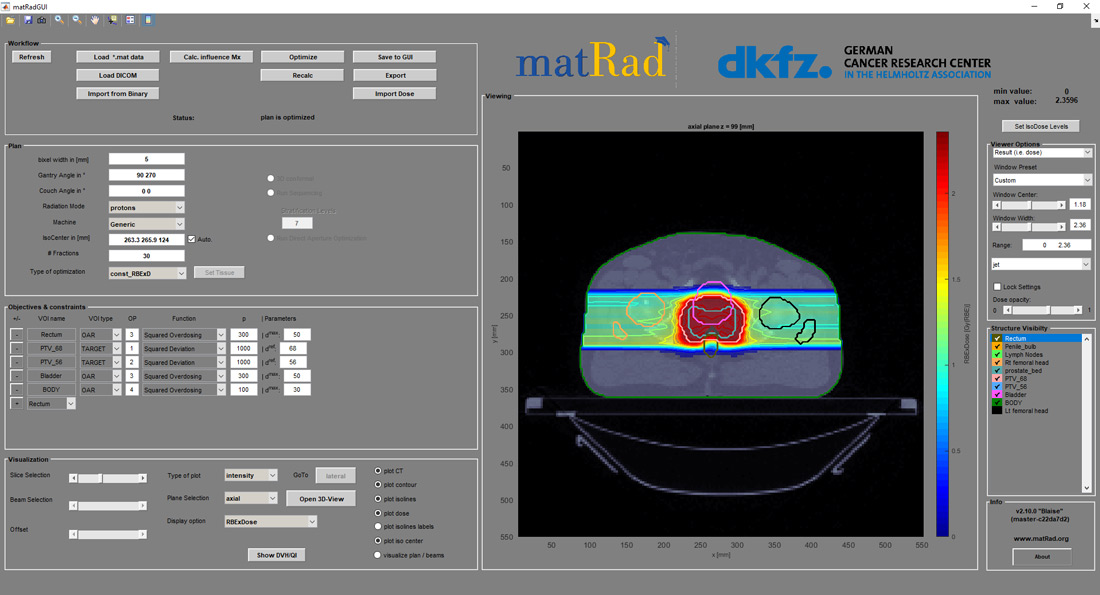The image size is (1100, 595).
Task: Open the Radiation Mode dropdown showing protons
Action: [x=146, y=206]
